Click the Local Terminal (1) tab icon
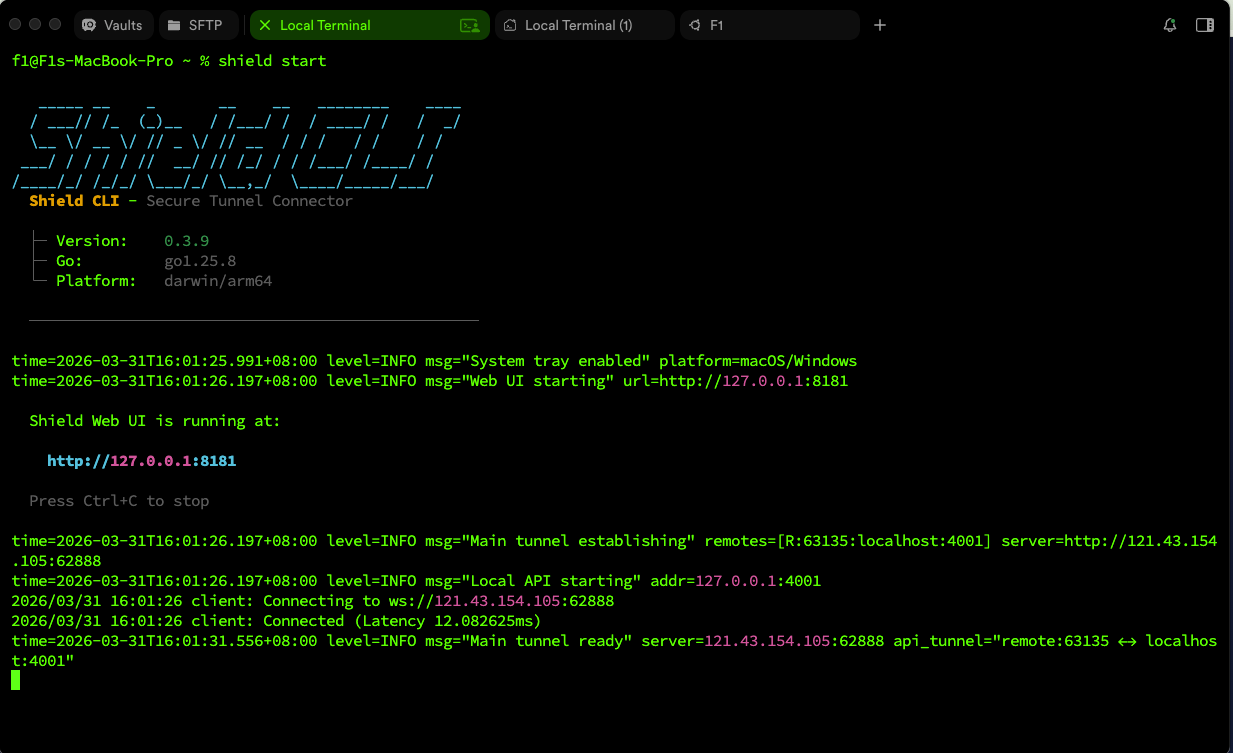 click(510, 25)
